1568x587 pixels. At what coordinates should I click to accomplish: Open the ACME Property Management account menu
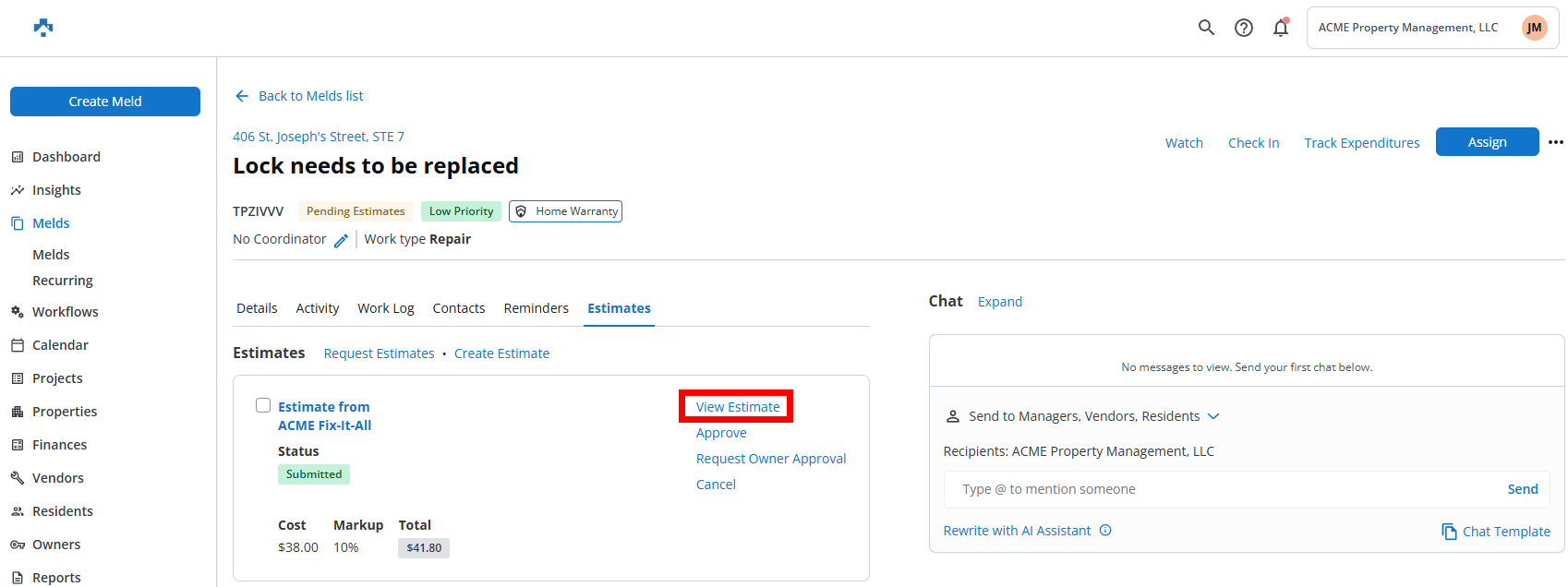[x=1432, y=28]
